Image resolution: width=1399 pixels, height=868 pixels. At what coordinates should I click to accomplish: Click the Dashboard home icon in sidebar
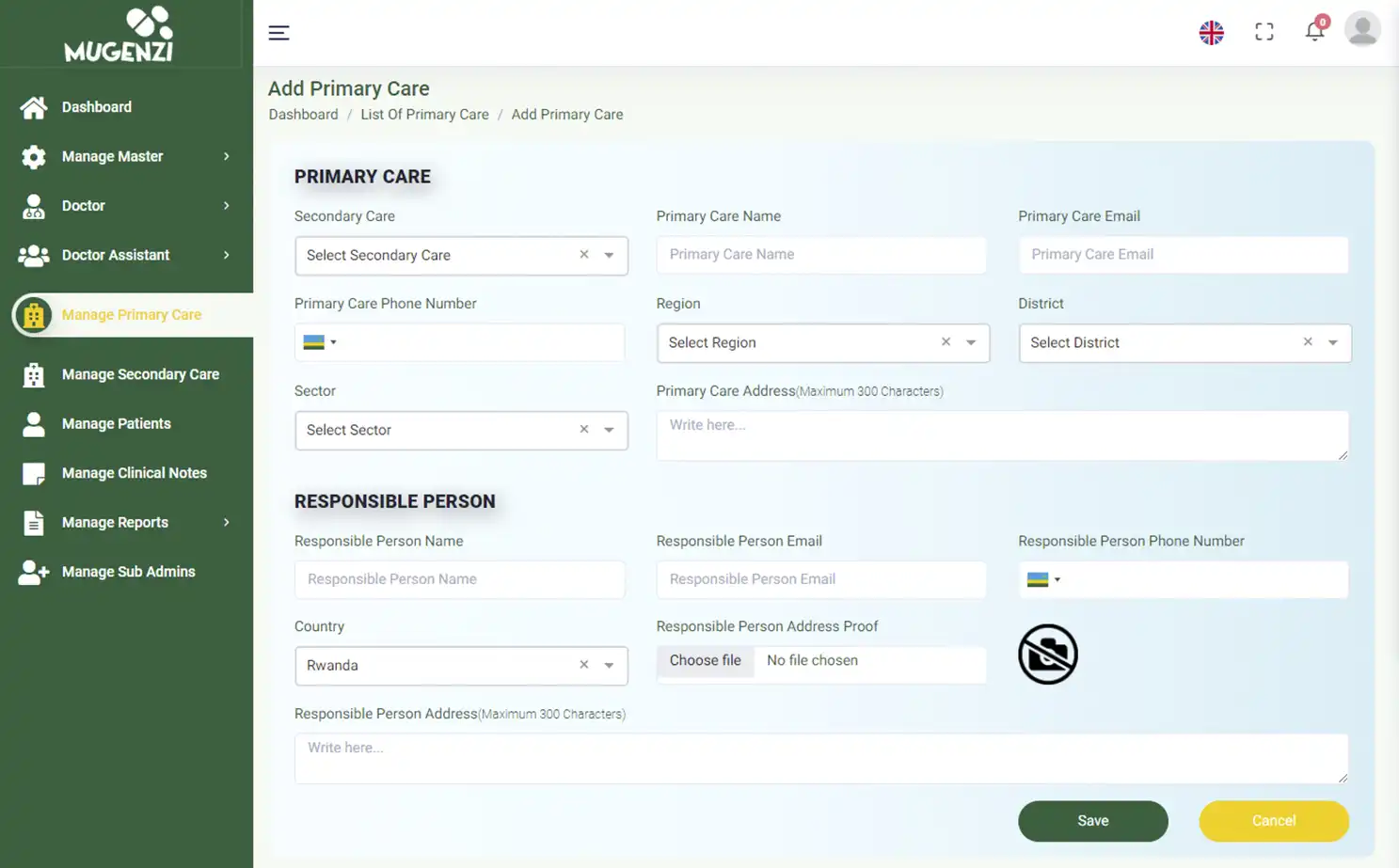[x=34, y=108]
